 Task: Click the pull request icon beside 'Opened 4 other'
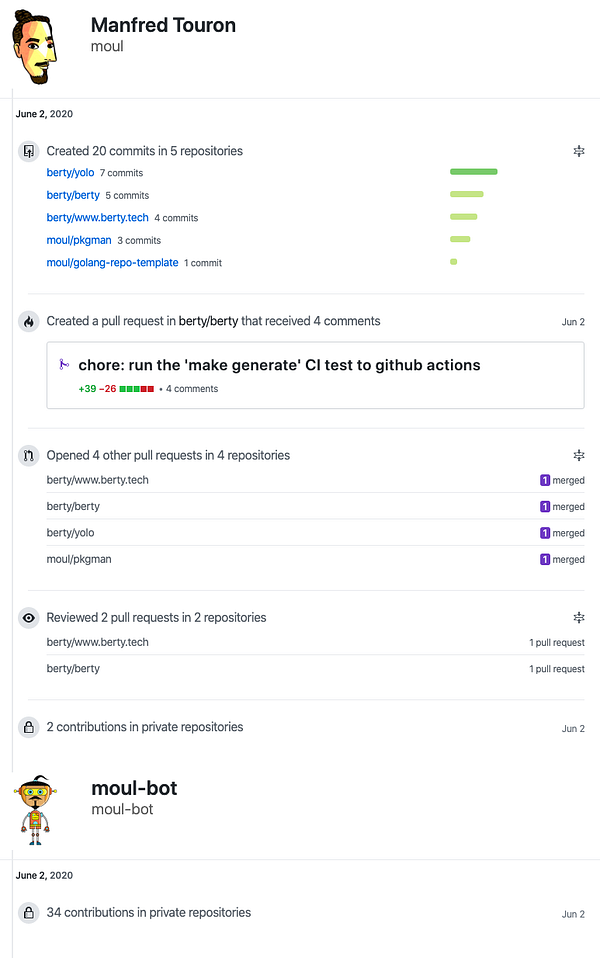tap(28, 456)
